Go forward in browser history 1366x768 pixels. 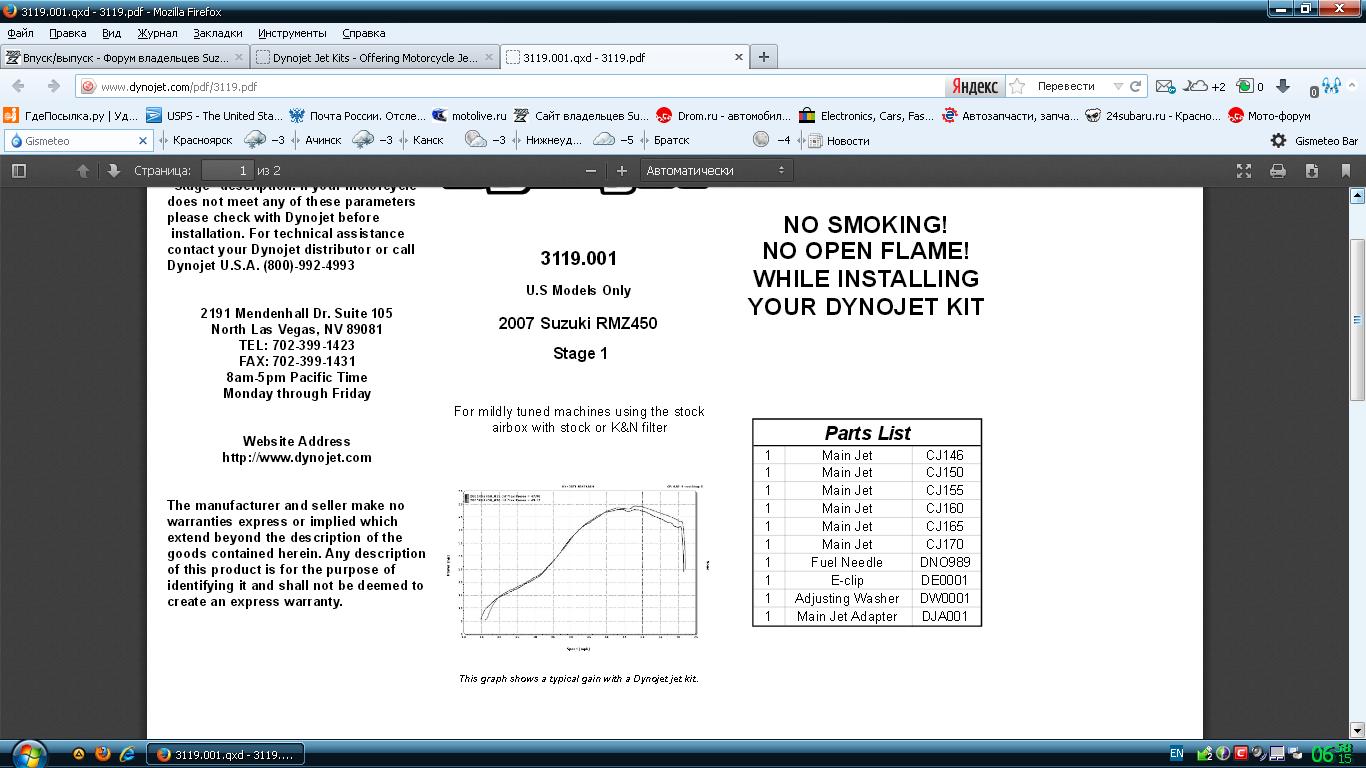coord(53,86)
